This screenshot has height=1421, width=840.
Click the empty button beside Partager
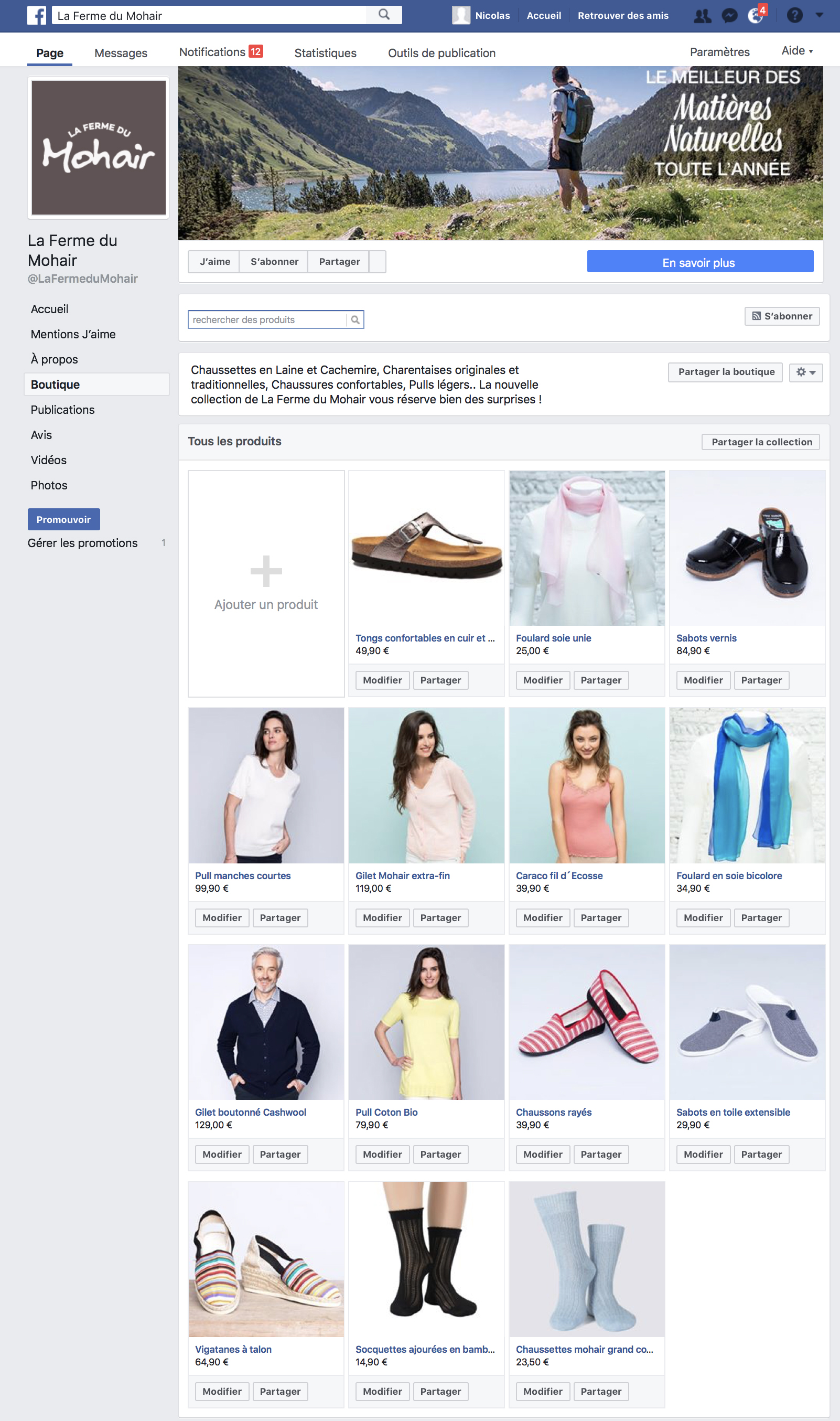click(378, 262)
